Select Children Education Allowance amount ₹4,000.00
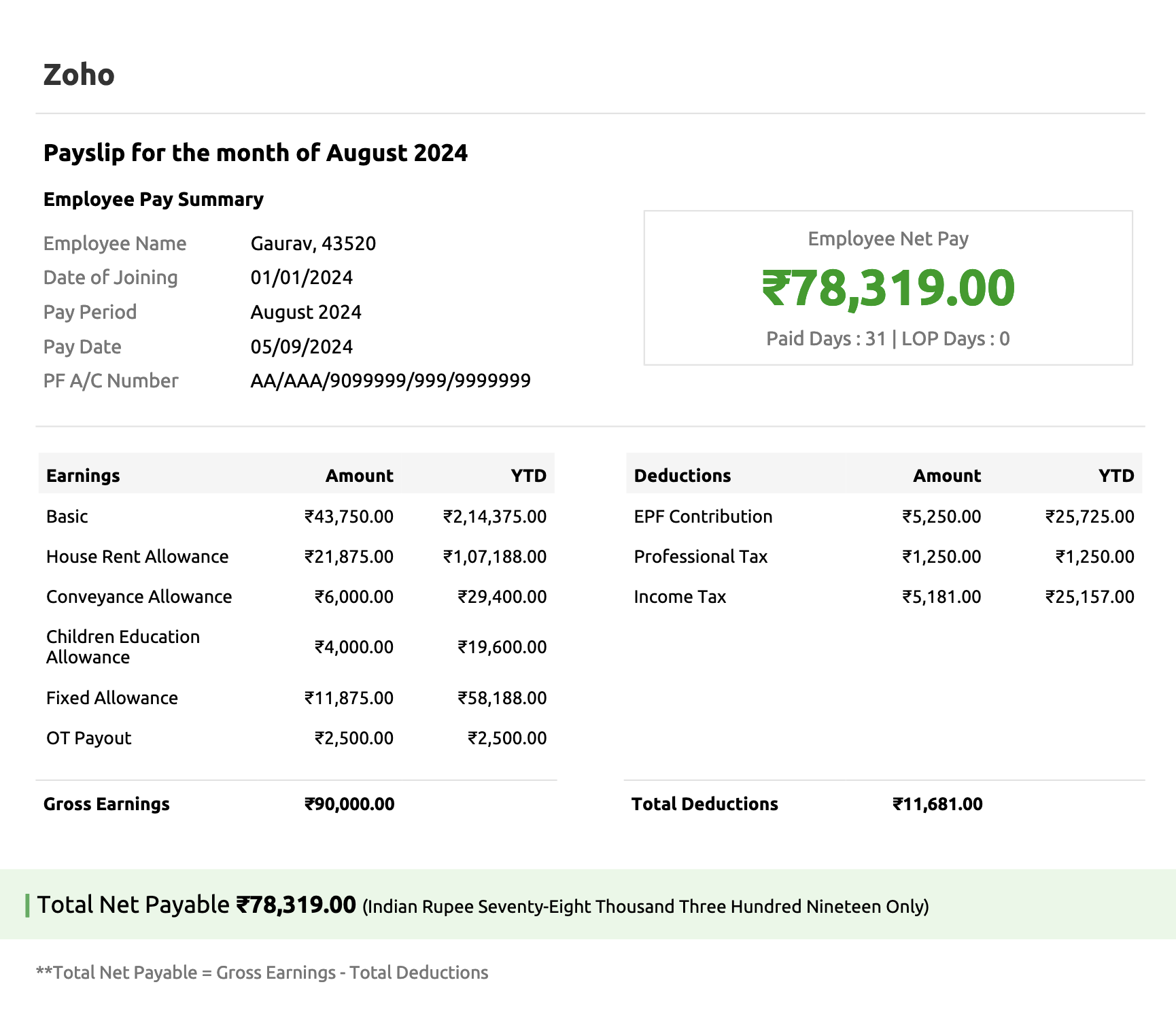 (x=354, y=647)
